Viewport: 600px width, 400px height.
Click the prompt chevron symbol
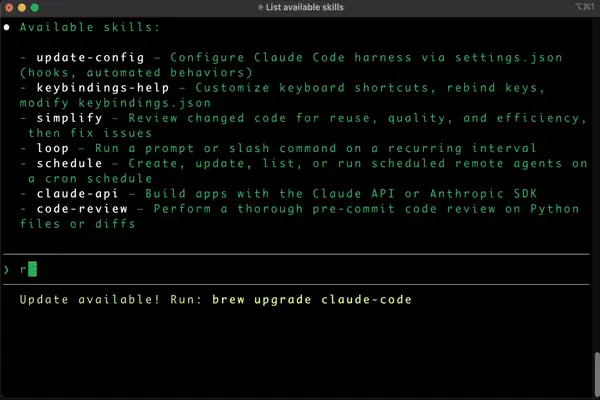7,269
